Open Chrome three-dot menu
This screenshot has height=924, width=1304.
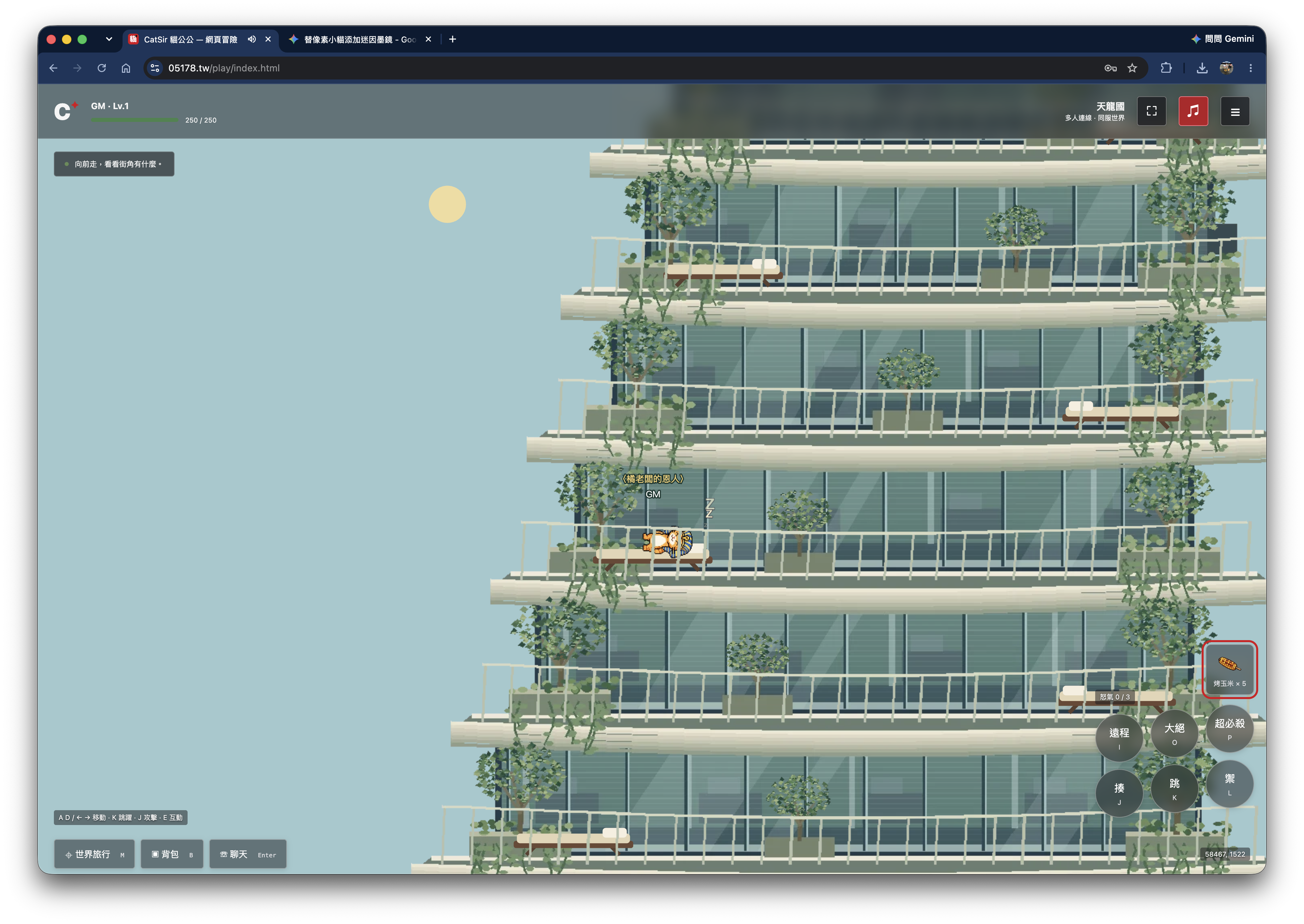click(1250, 68)
